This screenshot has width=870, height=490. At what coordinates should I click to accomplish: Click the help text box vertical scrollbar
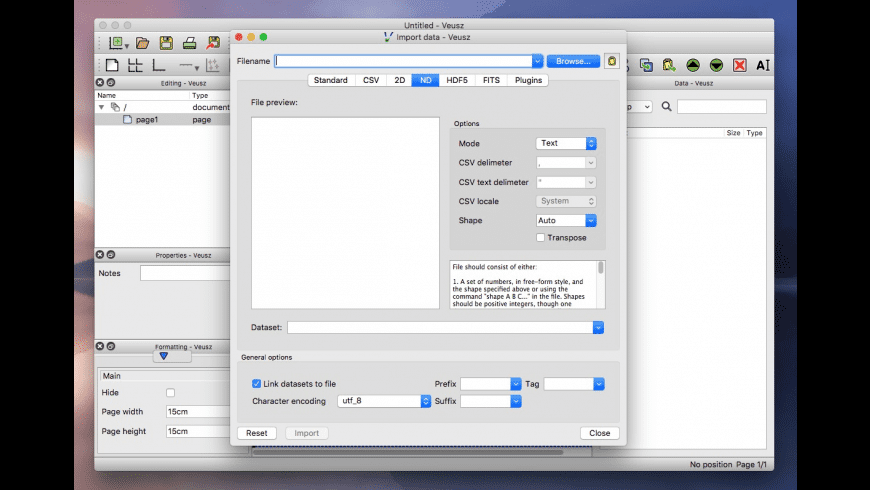pos(601,284)
